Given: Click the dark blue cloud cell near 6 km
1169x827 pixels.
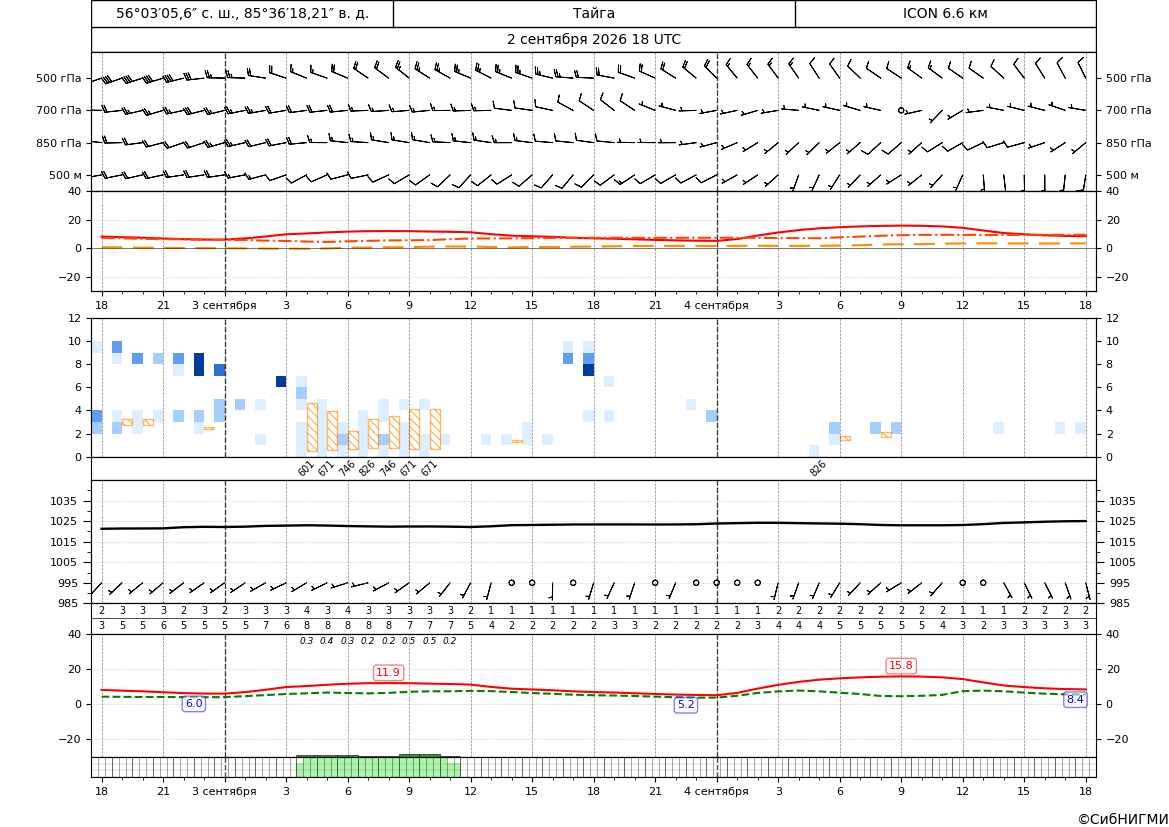Looking at the screenshot, I should pos(281,381).
